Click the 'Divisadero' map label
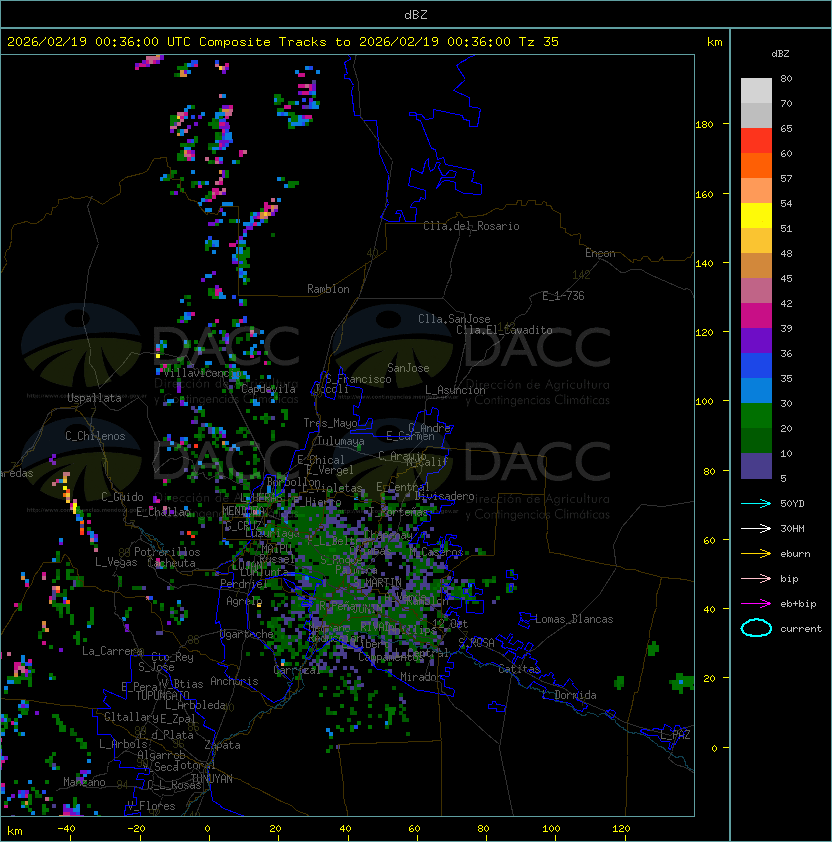The height and width of the screenshot is (842, 832). [x=444, y=496]
